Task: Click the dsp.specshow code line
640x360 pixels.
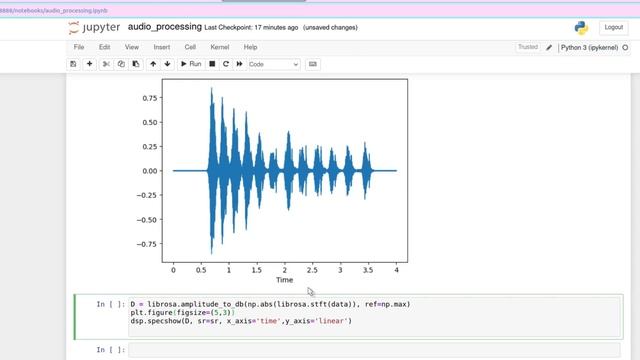Action: (241, 321)
